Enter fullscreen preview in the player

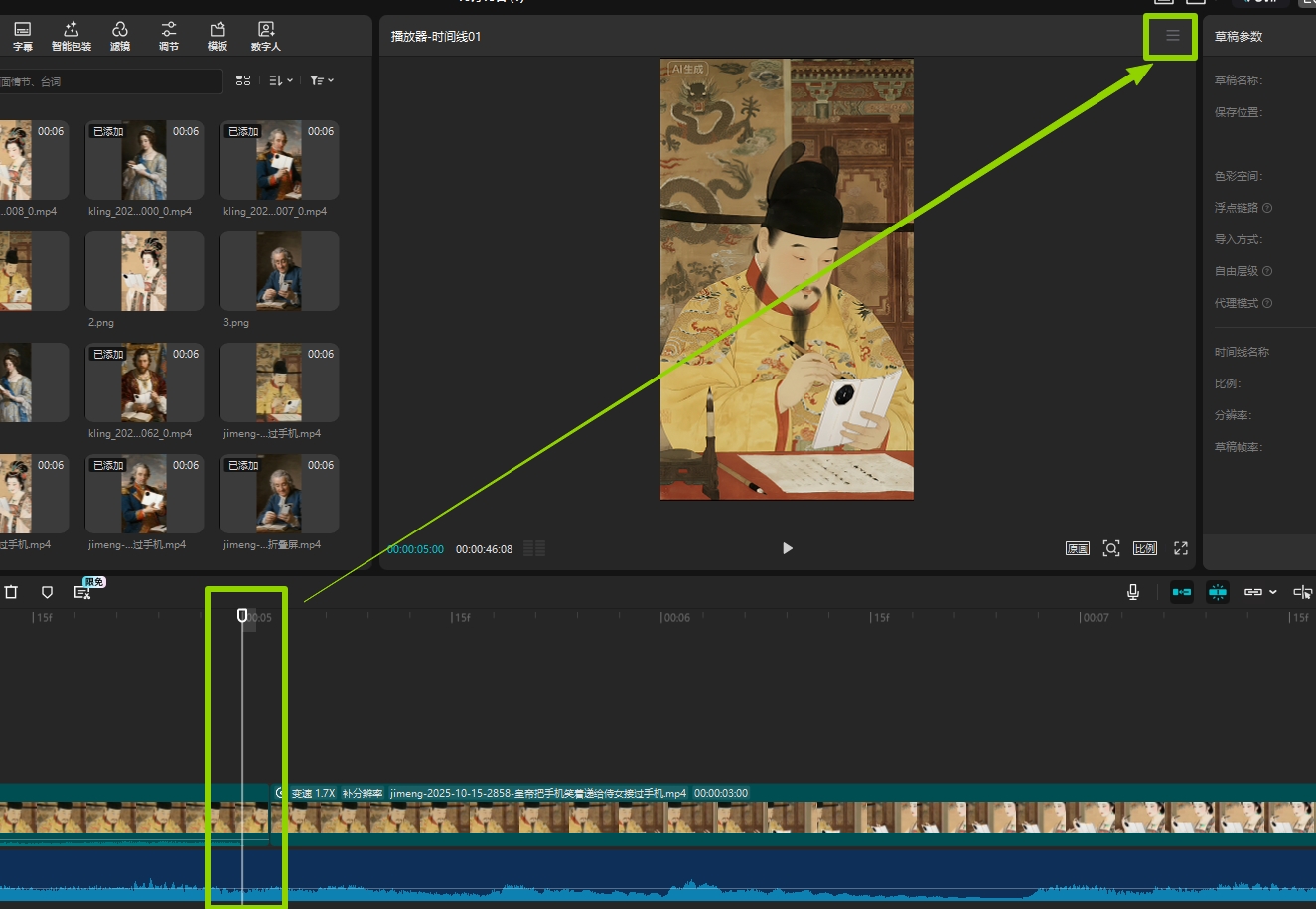click(1181, 548)
